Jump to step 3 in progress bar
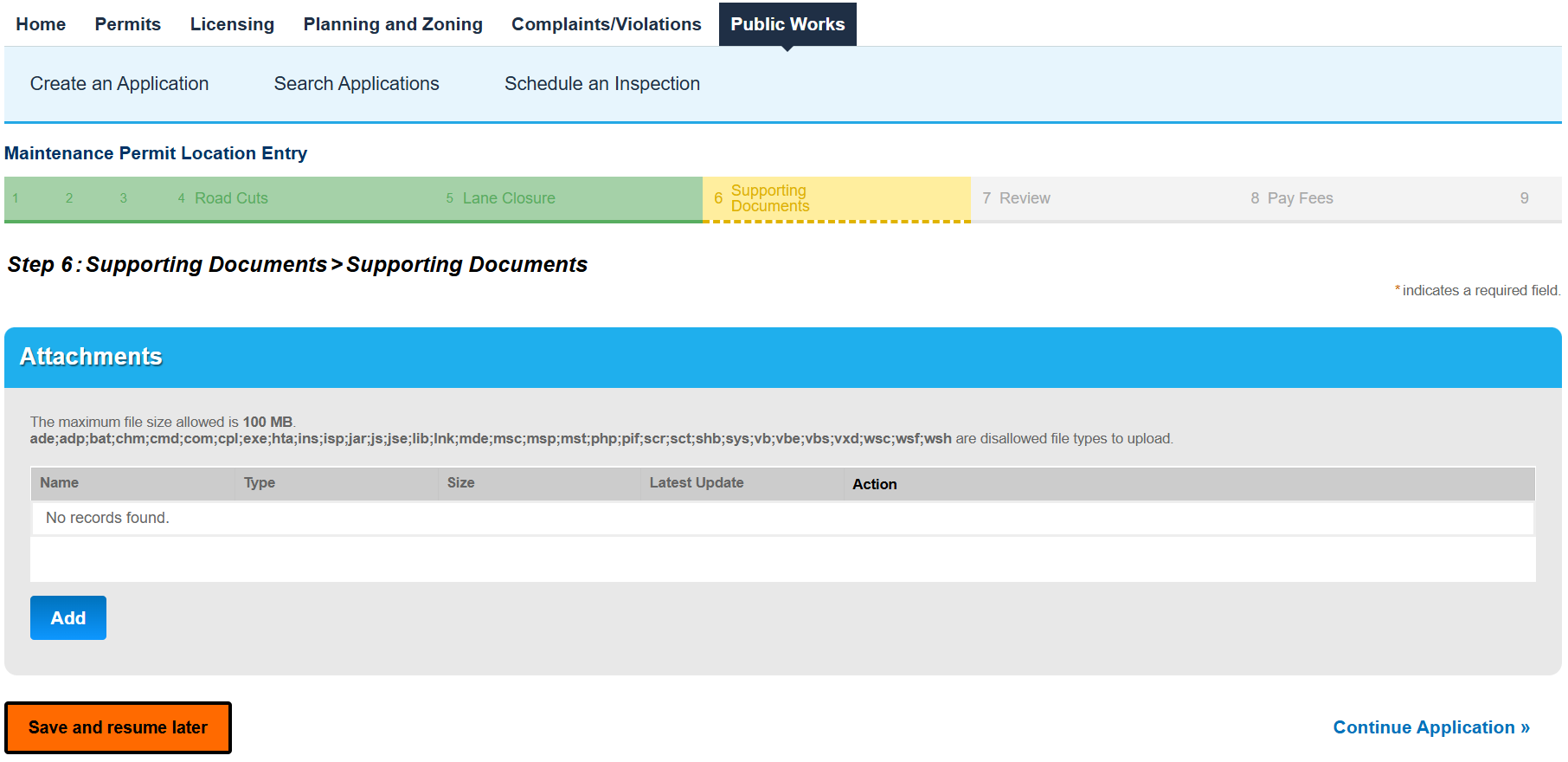This screenshot has height=762, width=1568. 124,198
